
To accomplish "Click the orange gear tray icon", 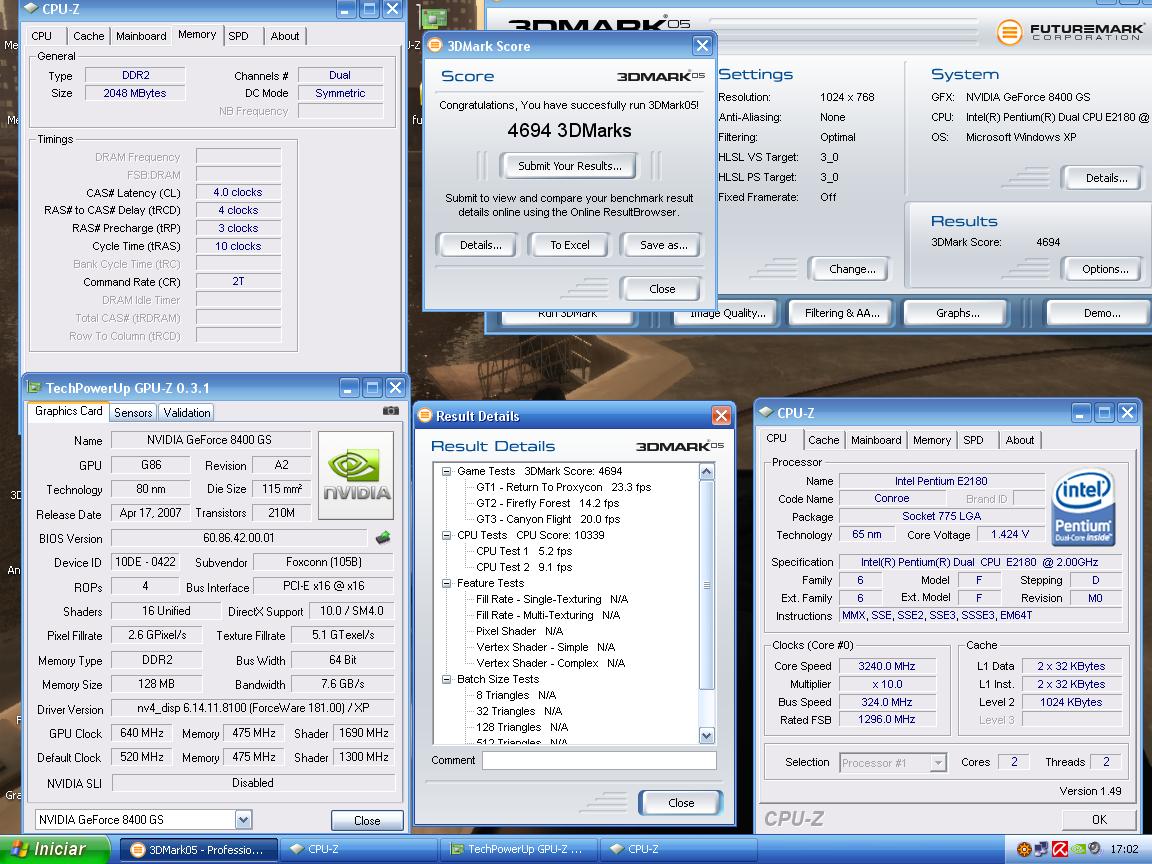I will click(1024, 849).
